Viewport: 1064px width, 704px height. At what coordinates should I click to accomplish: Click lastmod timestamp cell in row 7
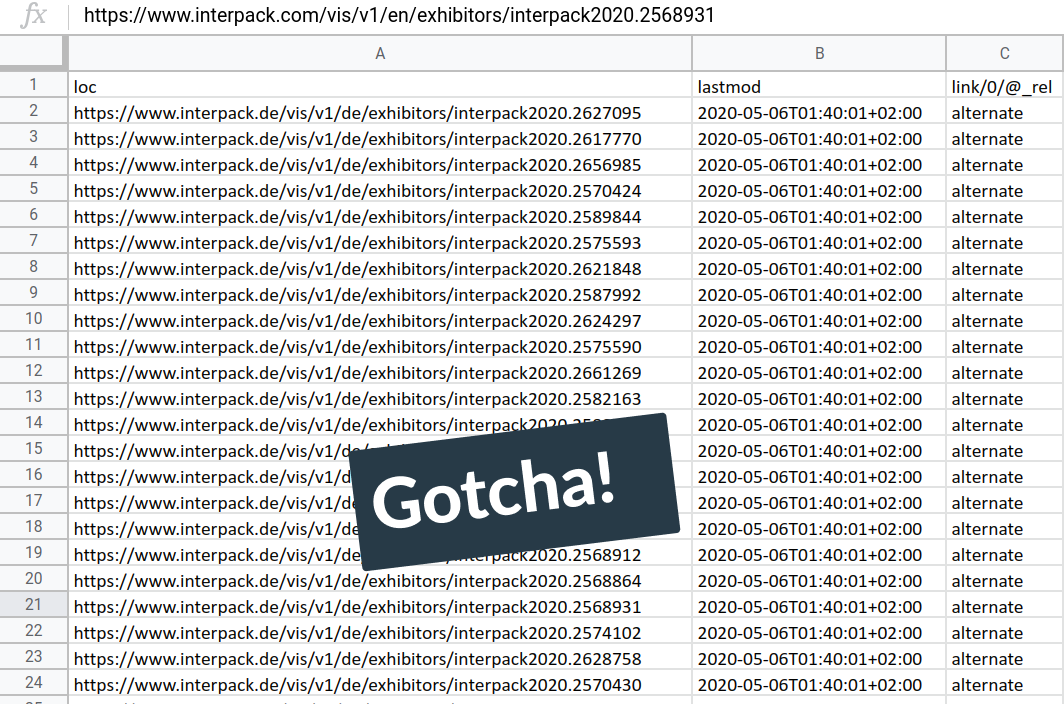819,243
